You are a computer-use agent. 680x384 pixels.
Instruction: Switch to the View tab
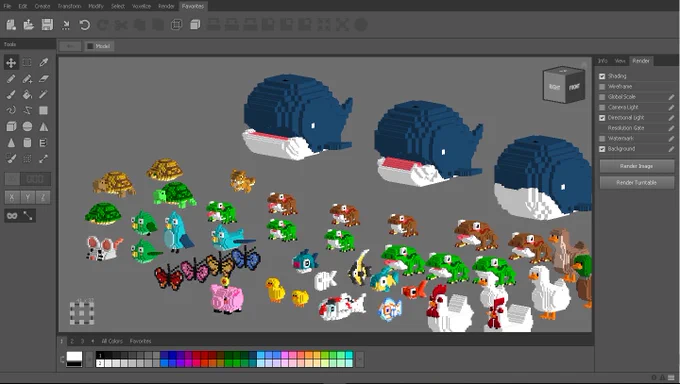click(x=620, y=61)
